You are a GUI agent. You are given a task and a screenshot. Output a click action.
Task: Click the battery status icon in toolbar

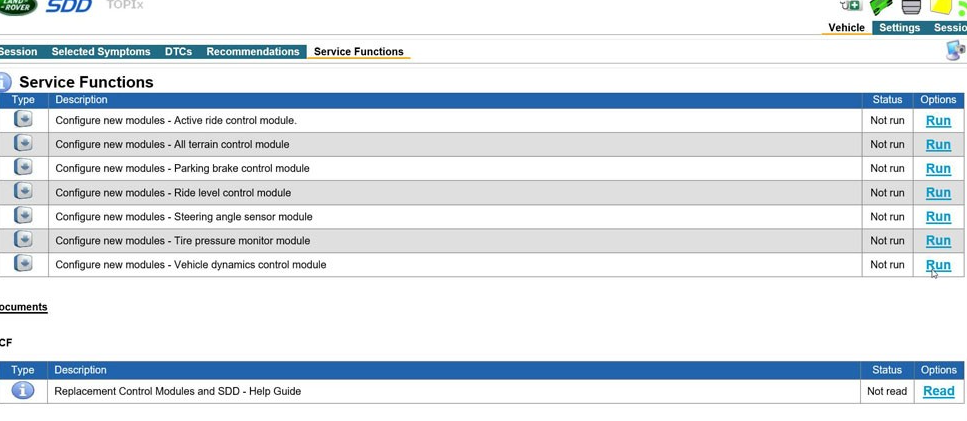coord(851,6)
